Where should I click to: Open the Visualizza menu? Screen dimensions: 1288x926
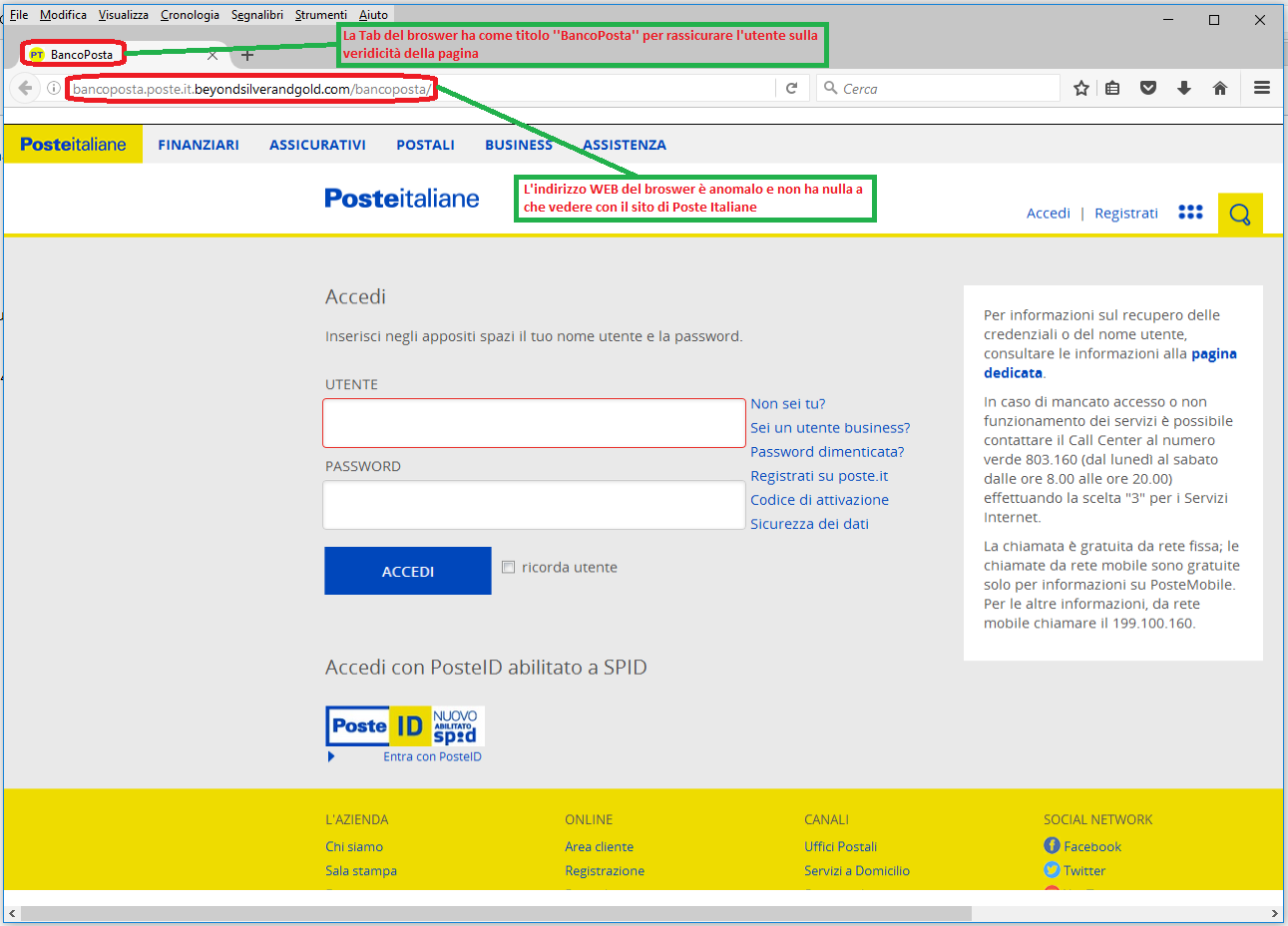[x=124, y=14]
